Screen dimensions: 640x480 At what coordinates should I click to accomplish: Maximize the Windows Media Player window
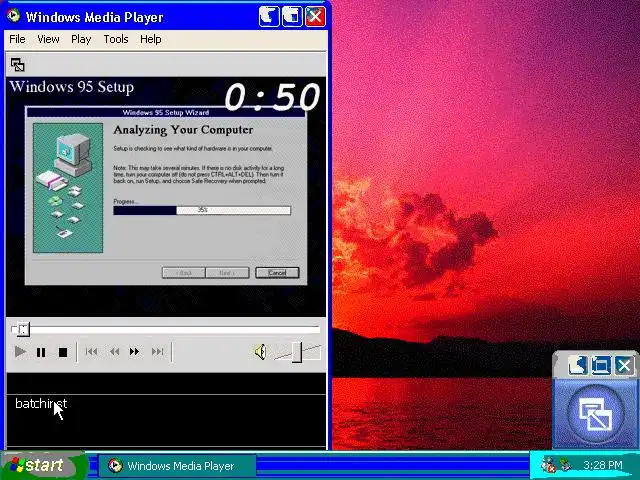292,17
